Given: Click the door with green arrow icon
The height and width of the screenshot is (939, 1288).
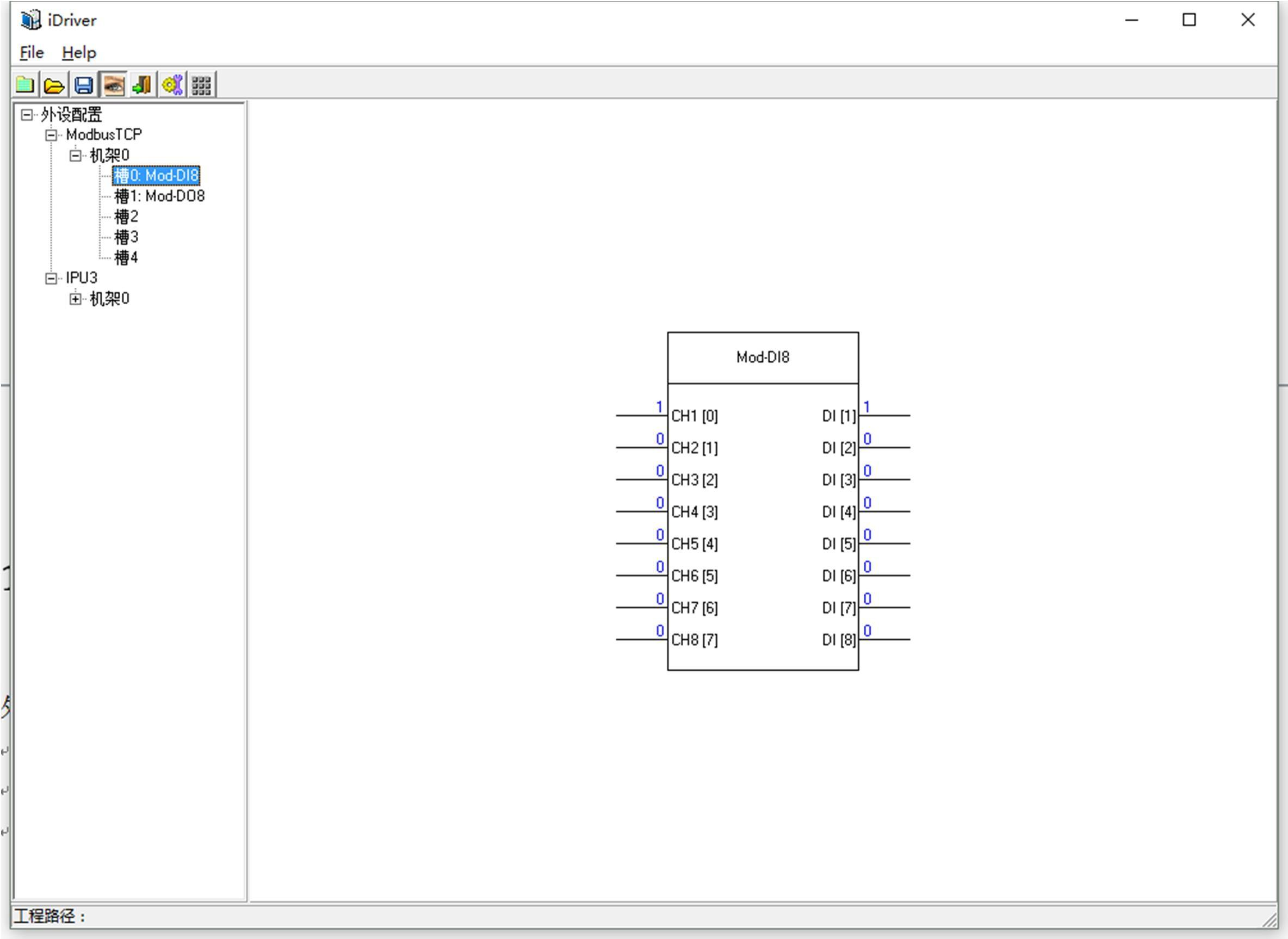Looking at the screenshot, I should coord(142,85).
